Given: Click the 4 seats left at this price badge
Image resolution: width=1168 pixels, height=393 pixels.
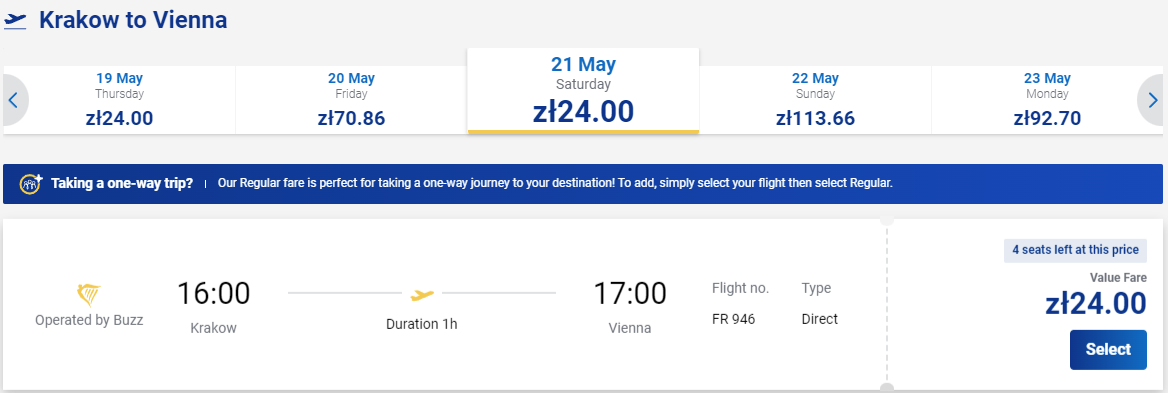Looking at the screenshot, I should click(x=1076, y=250).
